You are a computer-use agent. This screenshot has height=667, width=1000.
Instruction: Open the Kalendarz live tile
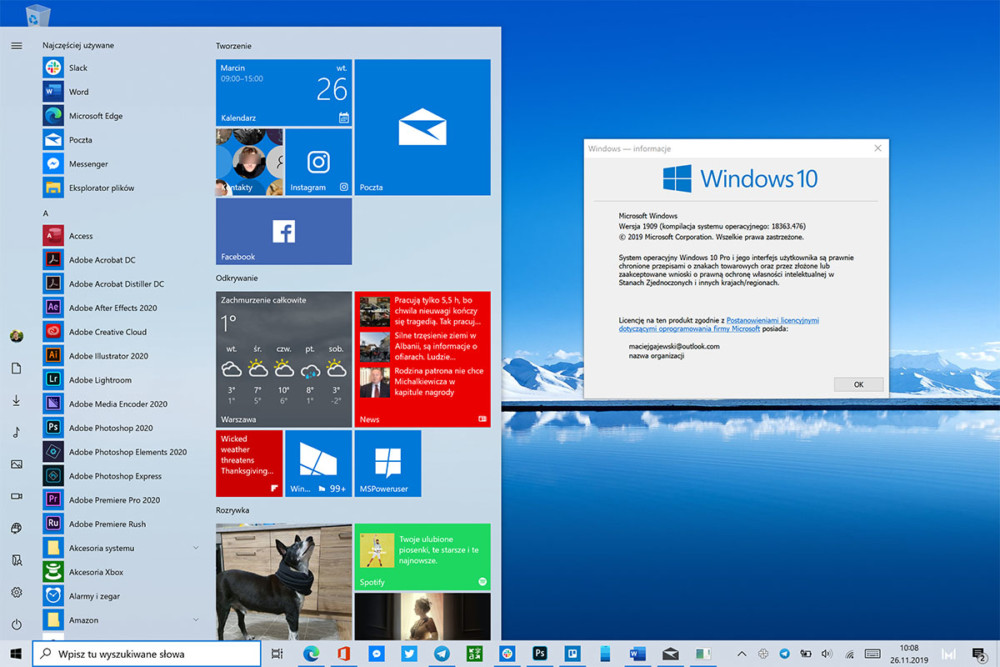tap(284, 92)
